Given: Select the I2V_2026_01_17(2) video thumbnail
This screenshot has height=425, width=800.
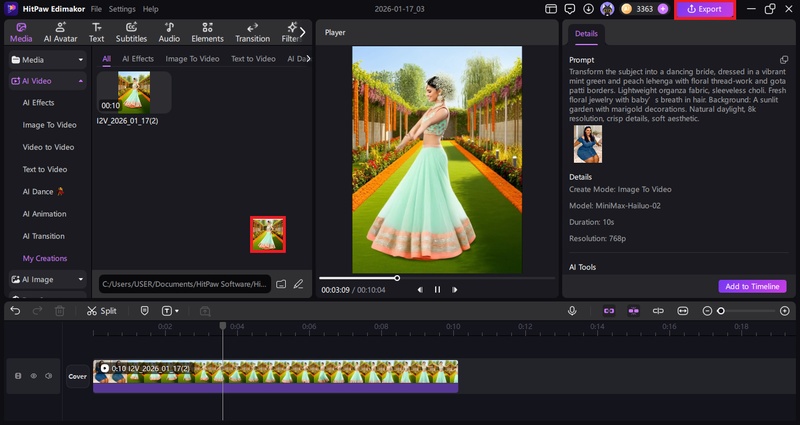Looking at the screenshot, I should pyautogui.click(x=134, y=92).
